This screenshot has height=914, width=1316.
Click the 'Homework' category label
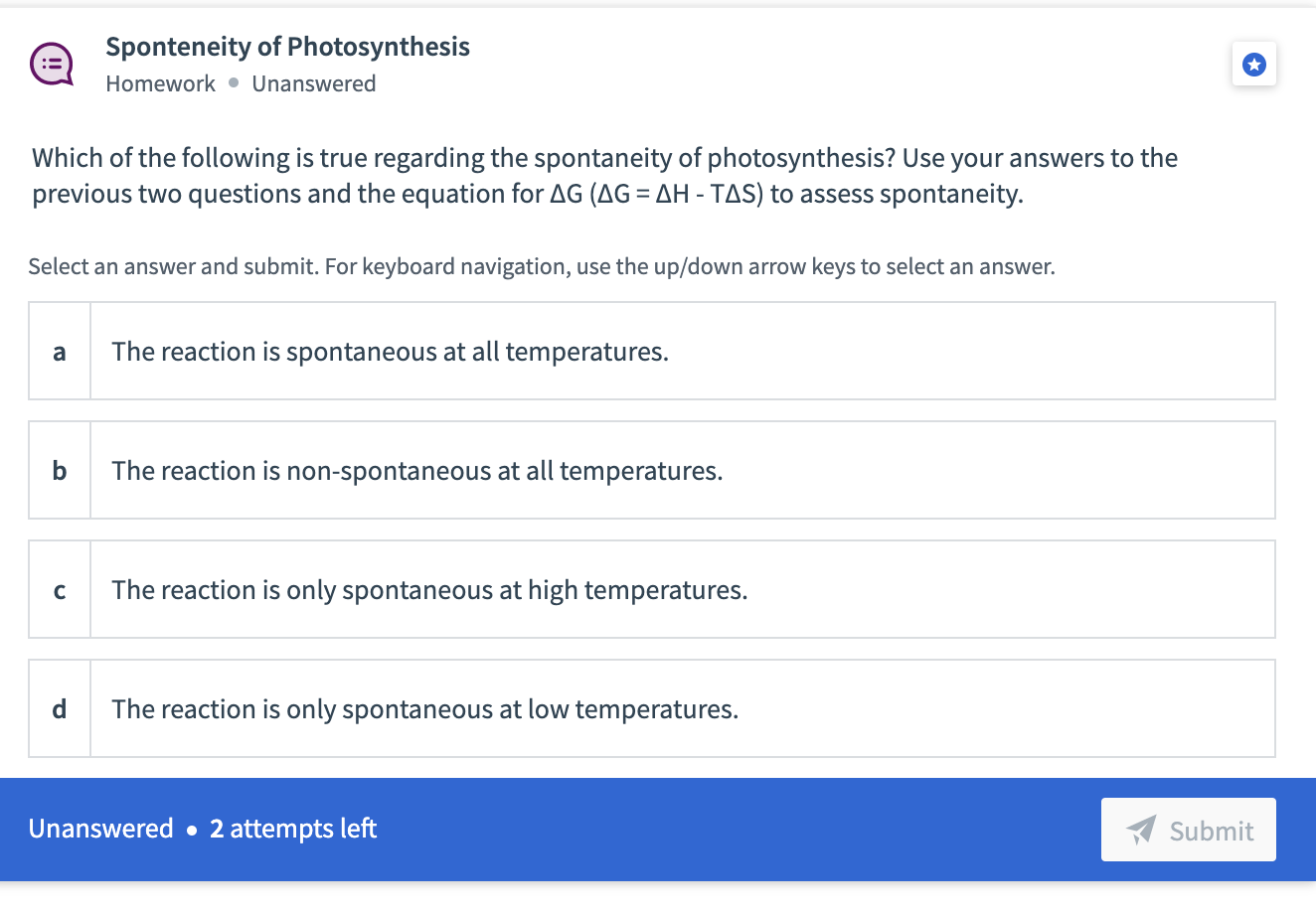pos(160,83)
